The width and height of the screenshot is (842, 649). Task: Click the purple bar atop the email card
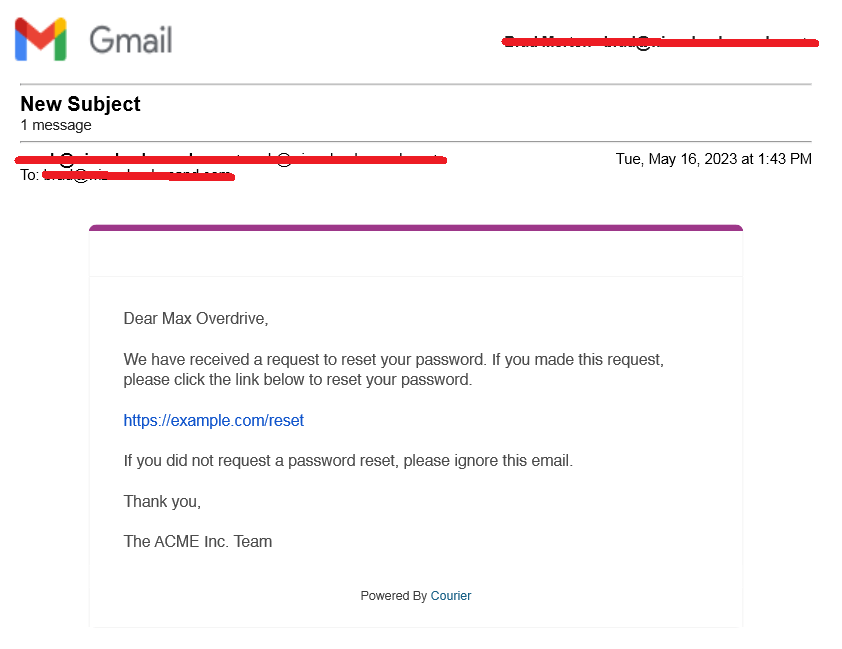click(x=415, y=228)
